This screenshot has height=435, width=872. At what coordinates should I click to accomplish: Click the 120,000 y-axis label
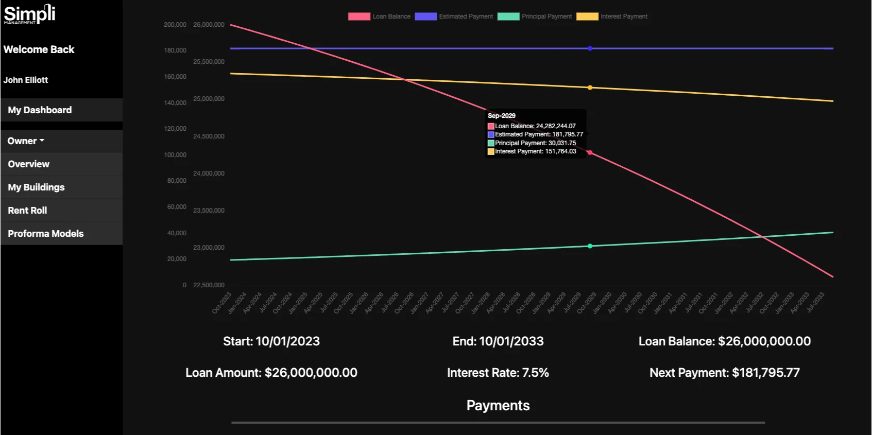coord(175,128)
